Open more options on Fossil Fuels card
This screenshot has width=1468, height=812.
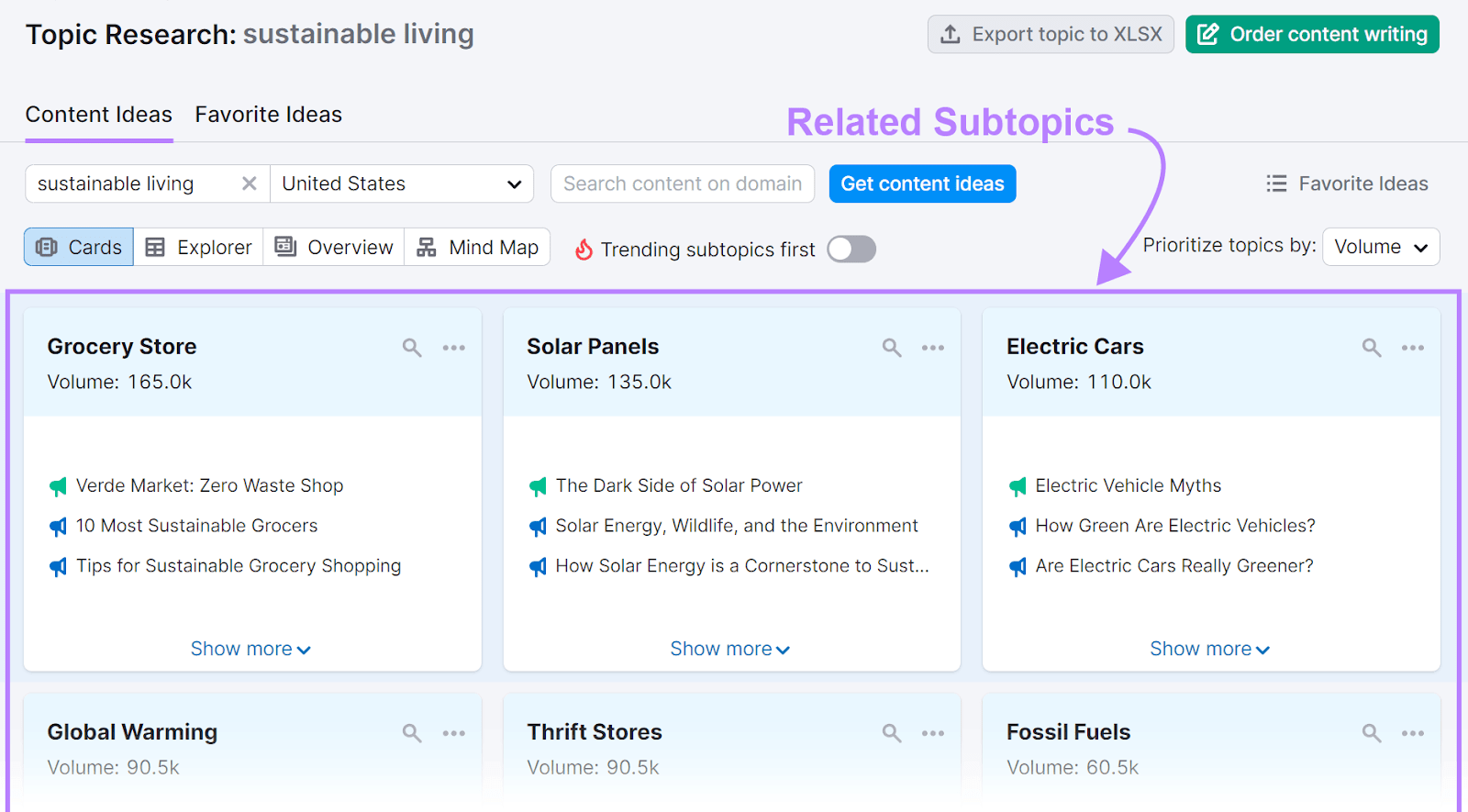point(1413,733)
